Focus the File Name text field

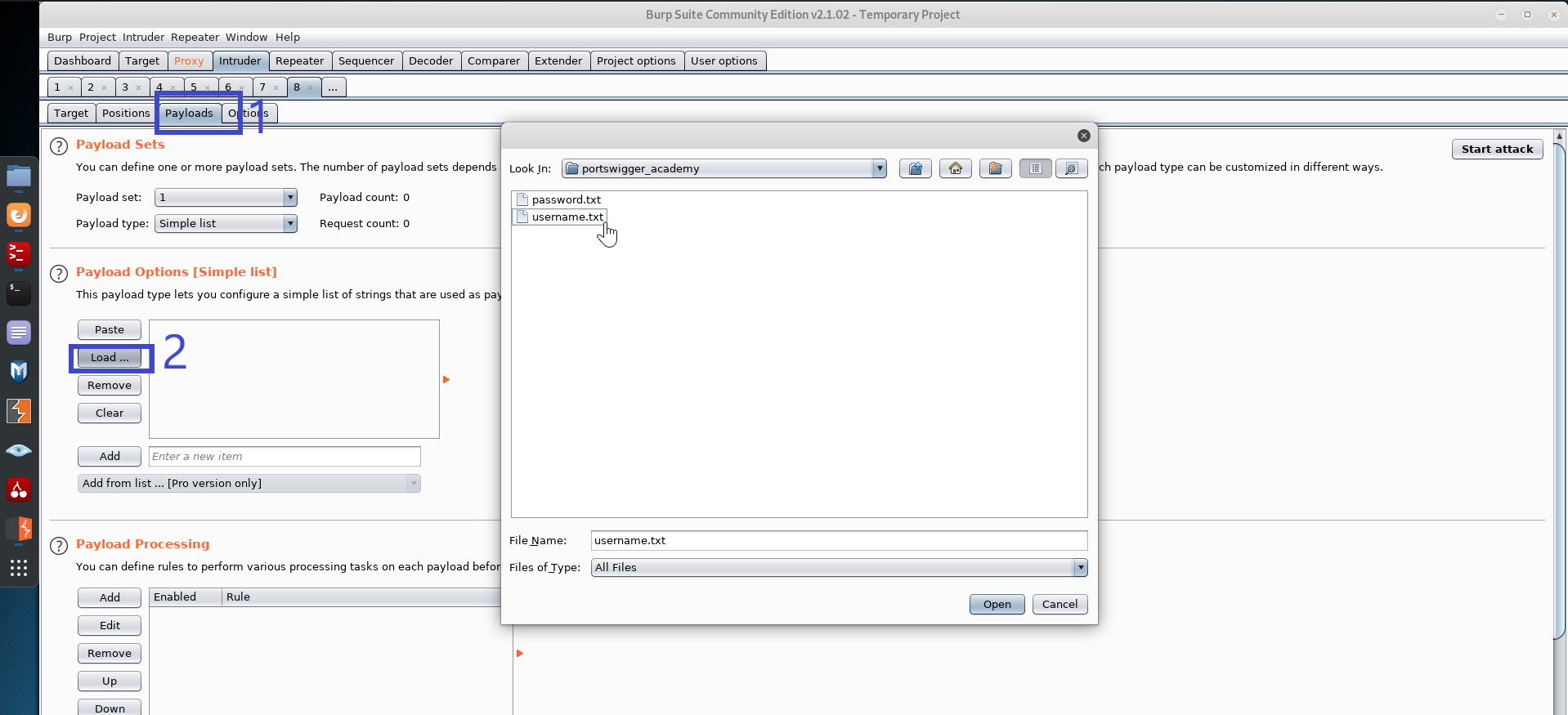coord(839,540)
